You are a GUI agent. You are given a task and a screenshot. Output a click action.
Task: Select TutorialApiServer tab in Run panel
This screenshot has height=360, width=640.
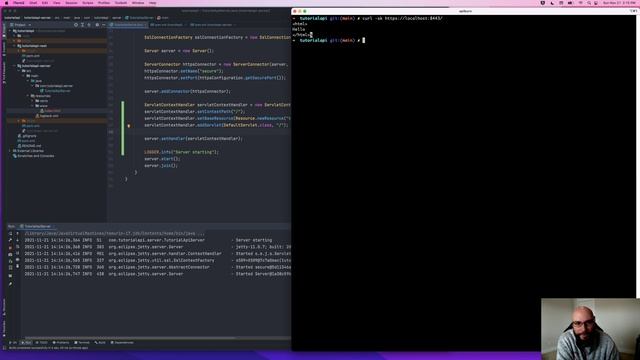click(38, 227)
